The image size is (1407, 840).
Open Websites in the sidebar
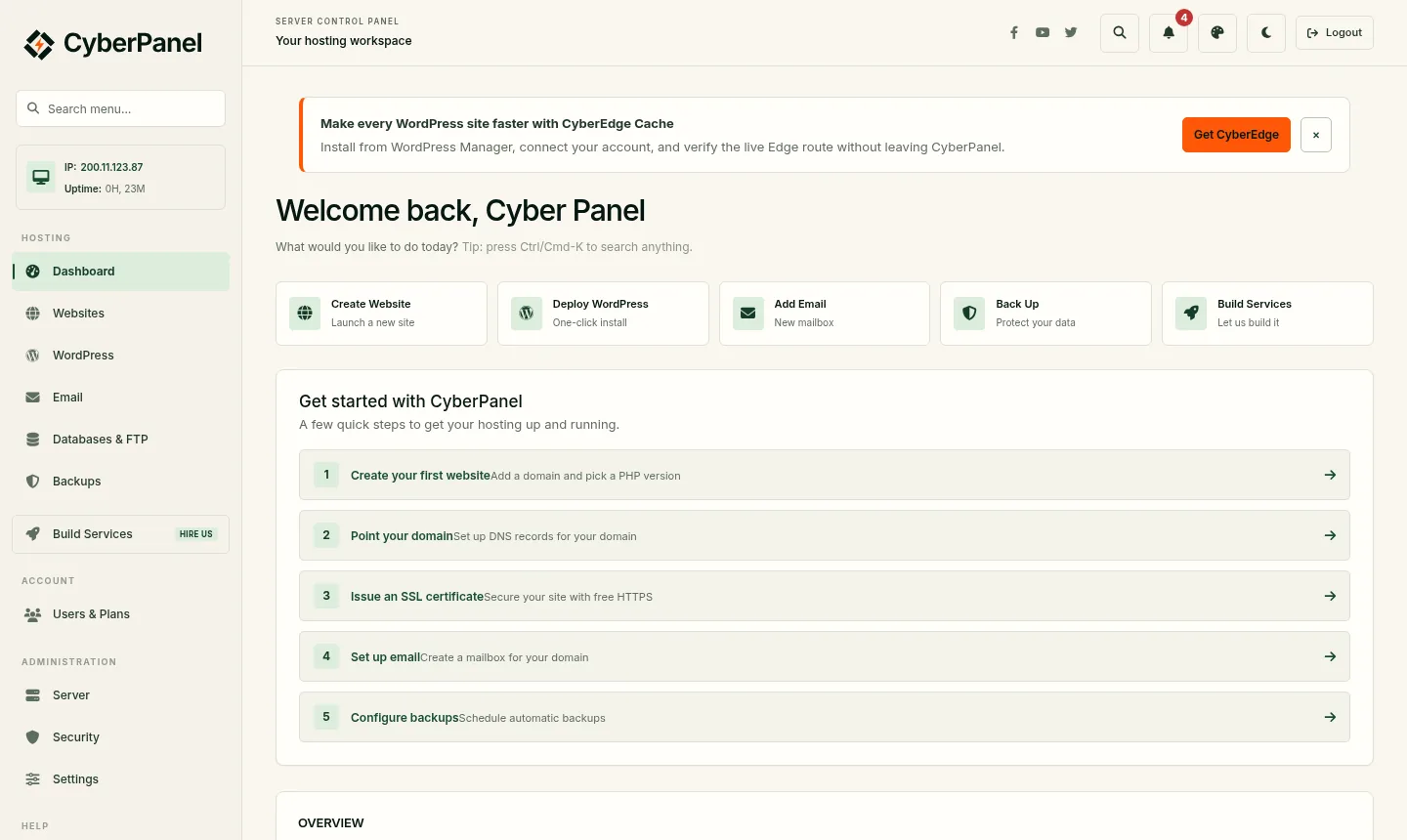point(121,314)
